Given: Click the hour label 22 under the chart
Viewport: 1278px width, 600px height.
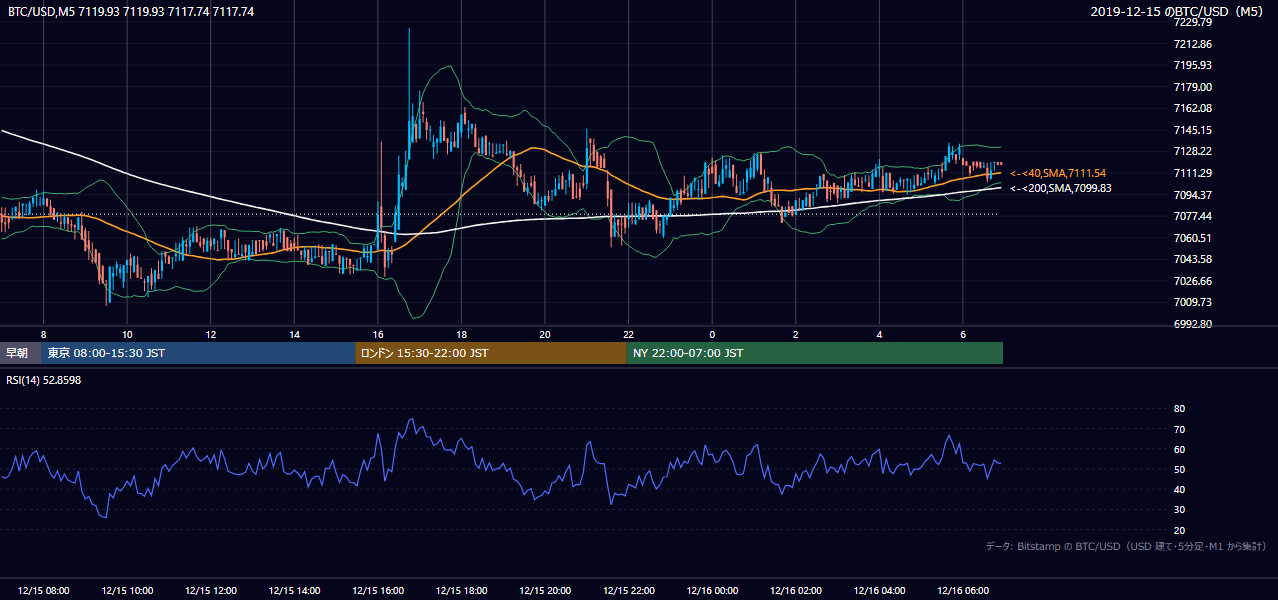Looking at the screenshot, I should pyautogui.click(x=628, y=334).
